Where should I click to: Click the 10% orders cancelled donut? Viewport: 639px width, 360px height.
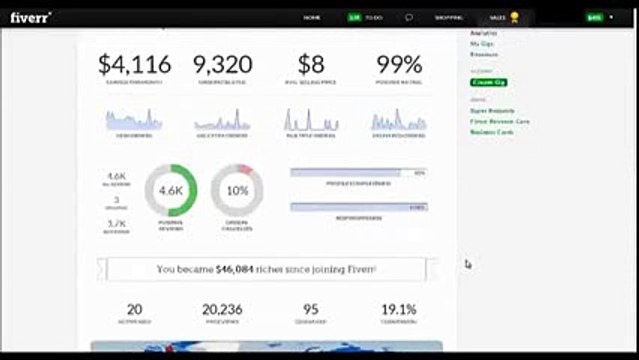click(x=237, y=190)
